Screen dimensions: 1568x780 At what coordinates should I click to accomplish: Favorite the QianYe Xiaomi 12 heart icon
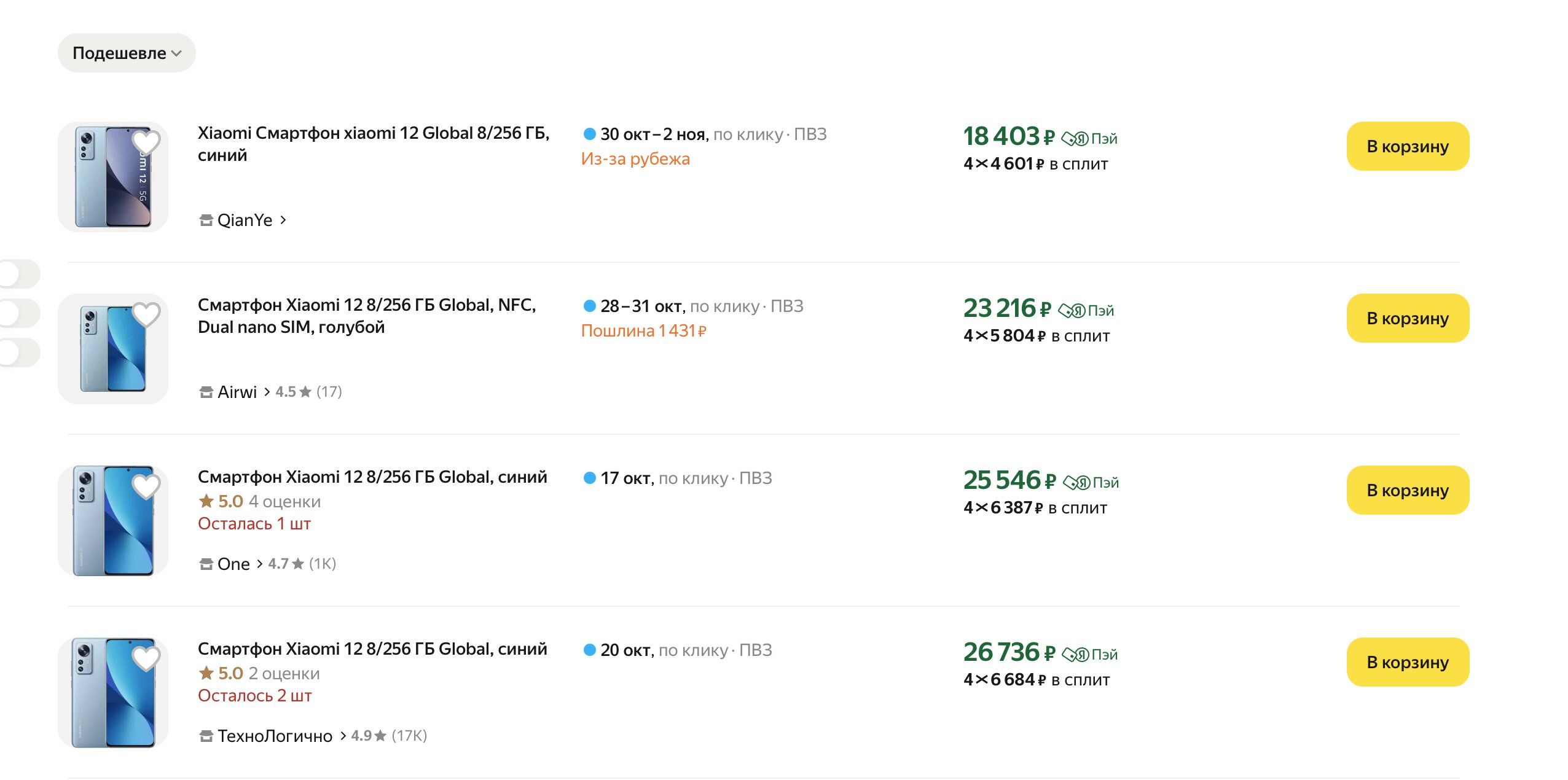146,143
